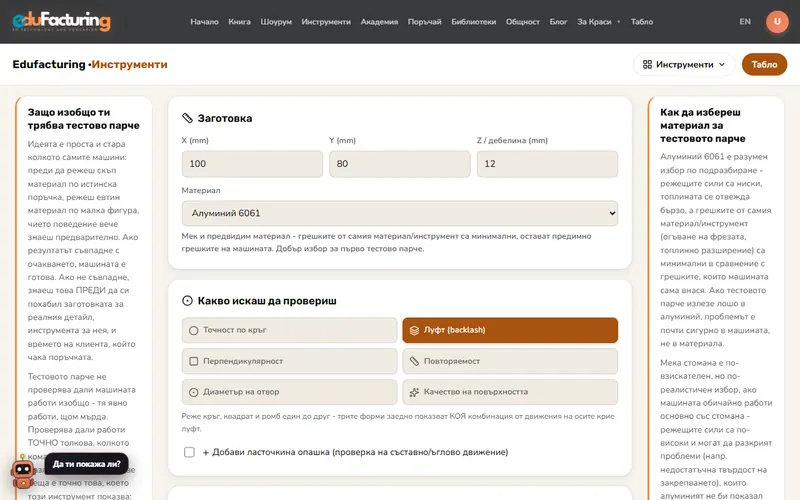Open Шоурум in navigation
Image resolution: width=800 pixels, height=500 pixels.
click(x=276, y=21)
